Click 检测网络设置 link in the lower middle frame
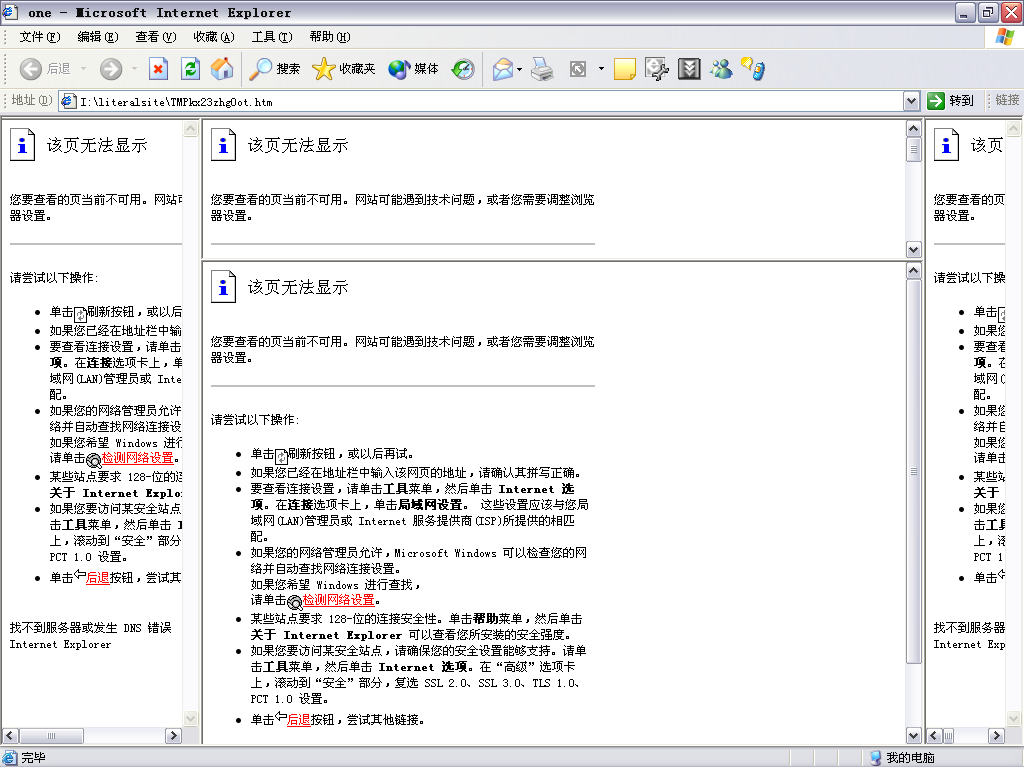The height and width of the screenshot is (768, 1024). point(338,600)
